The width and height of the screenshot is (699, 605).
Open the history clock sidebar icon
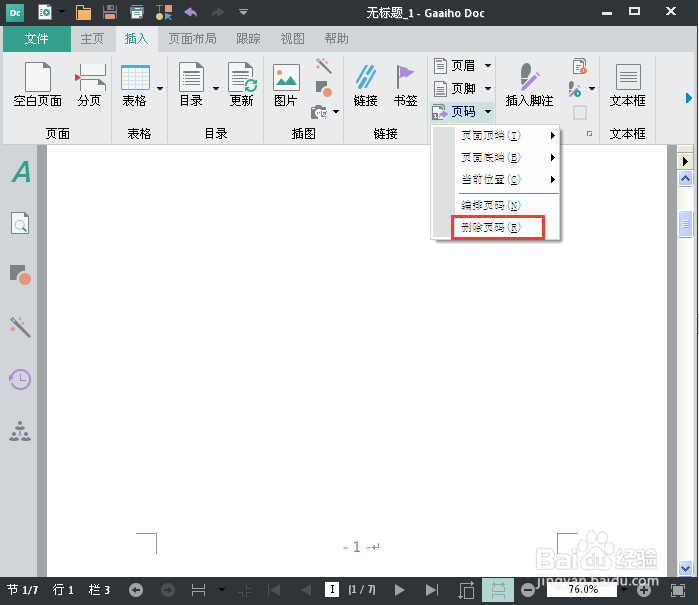[20, 379]
